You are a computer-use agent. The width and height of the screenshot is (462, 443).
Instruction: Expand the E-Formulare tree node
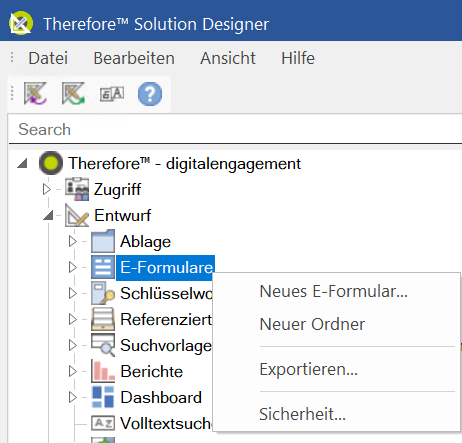73,267
